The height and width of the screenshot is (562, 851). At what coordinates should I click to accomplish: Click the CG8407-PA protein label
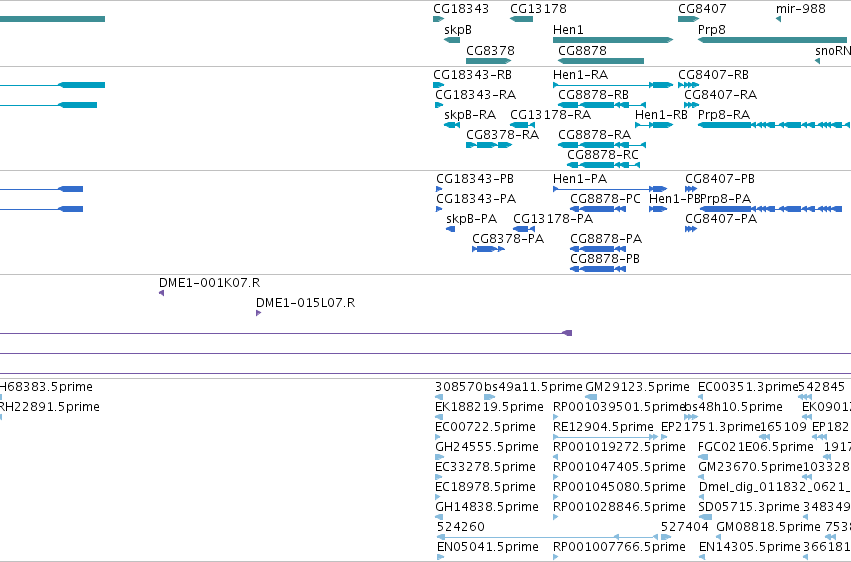click(x=721, y=219)
